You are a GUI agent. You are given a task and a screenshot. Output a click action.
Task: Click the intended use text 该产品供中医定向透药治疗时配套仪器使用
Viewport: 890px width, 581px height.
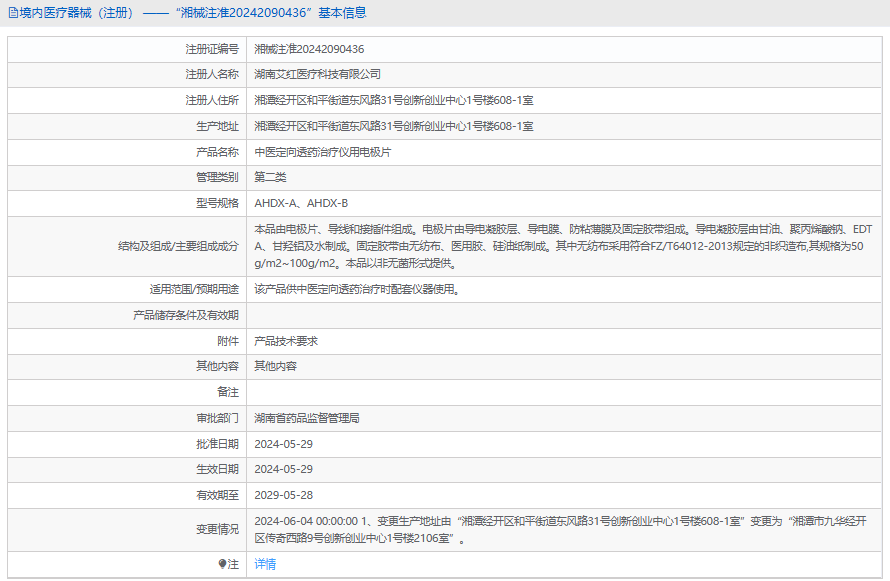click(x=357, y=289)
